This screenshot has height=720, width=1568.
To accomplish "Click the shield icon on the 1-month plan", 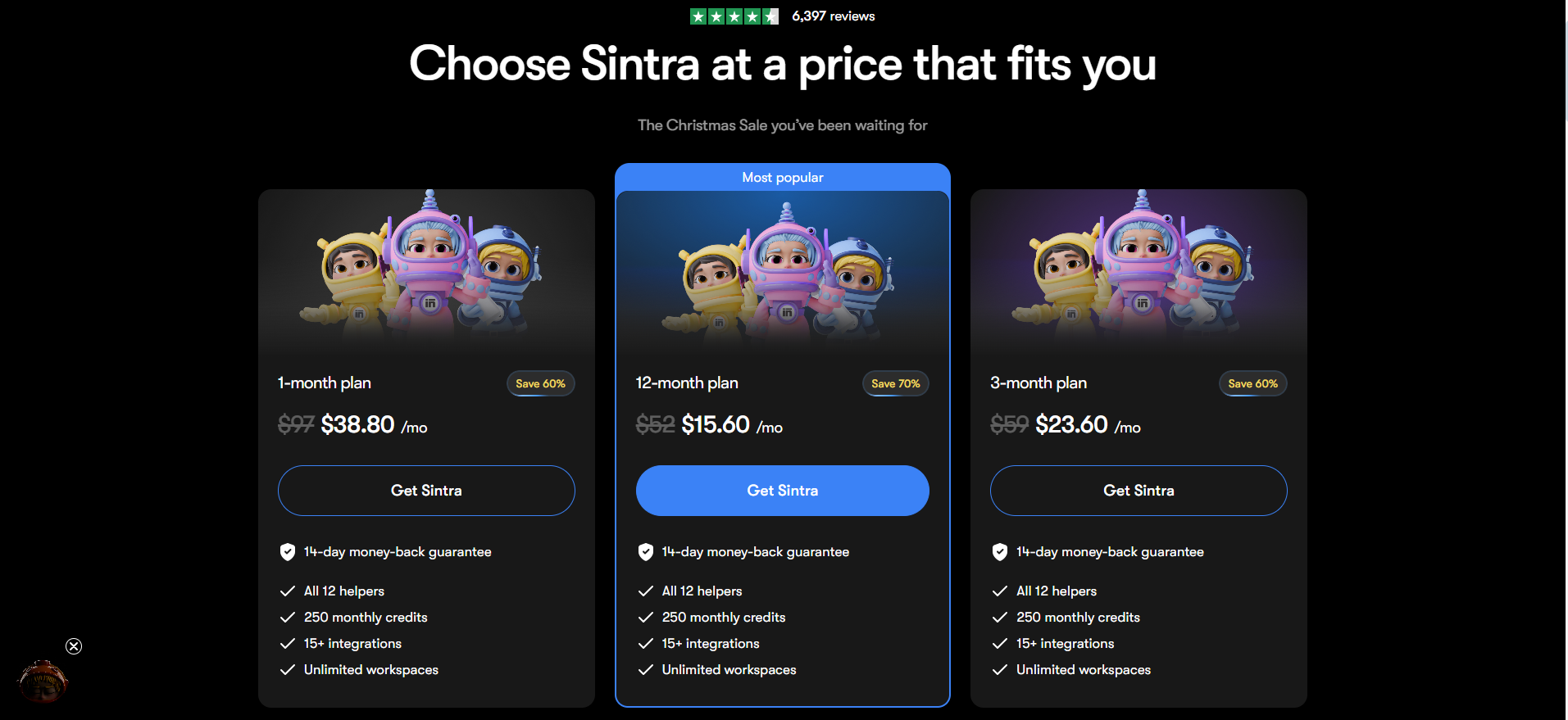I will (x=288, y=552).
